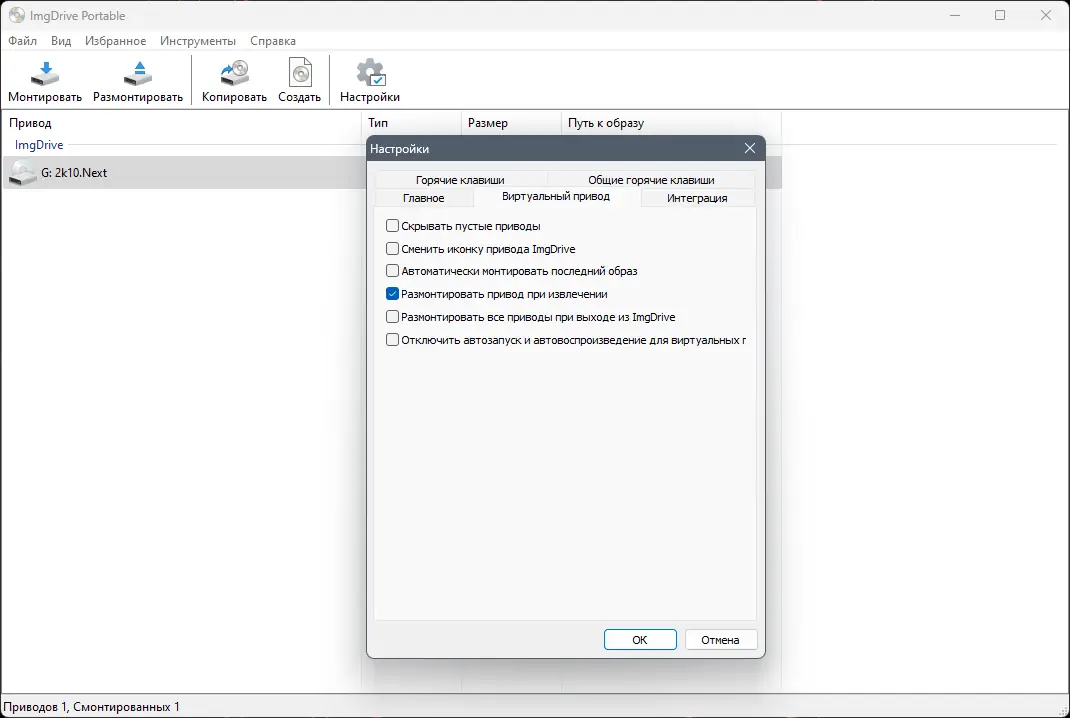Open the Файл menu
Viewport: 1070px width, 718px height.
pyautogui.click(x=23, y=41)
